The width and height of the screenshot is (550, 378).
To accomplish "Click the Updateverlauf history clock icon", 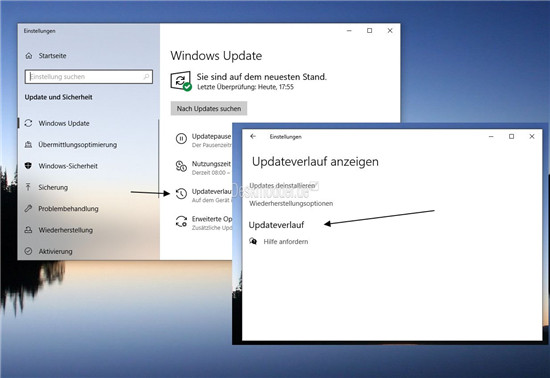I will 181,194.
